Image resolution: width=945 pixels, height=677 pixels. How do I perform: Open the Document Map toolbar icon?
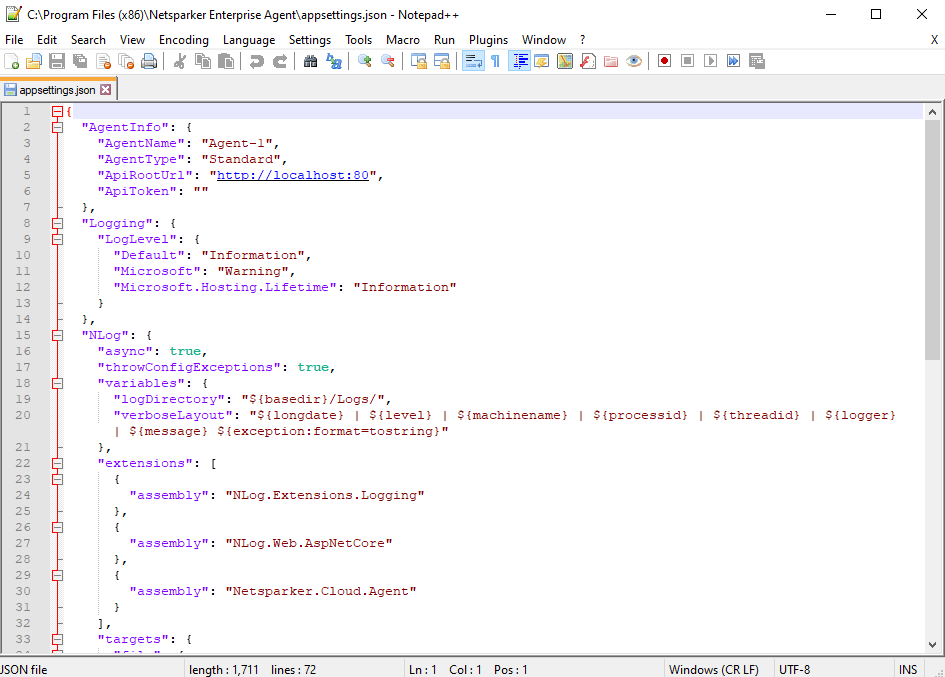[x=565, y=61]
